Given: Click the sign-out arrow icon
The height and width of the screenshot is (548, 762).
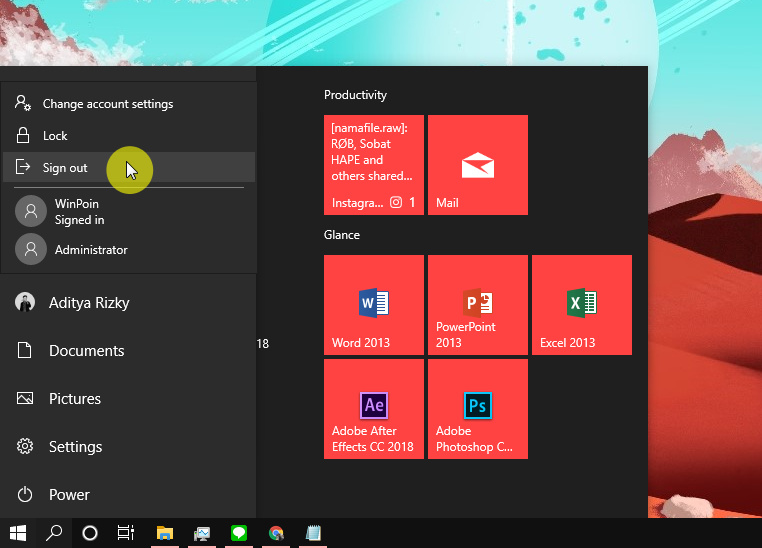Looking at the screenshot, I should click(x=23, y=167).
